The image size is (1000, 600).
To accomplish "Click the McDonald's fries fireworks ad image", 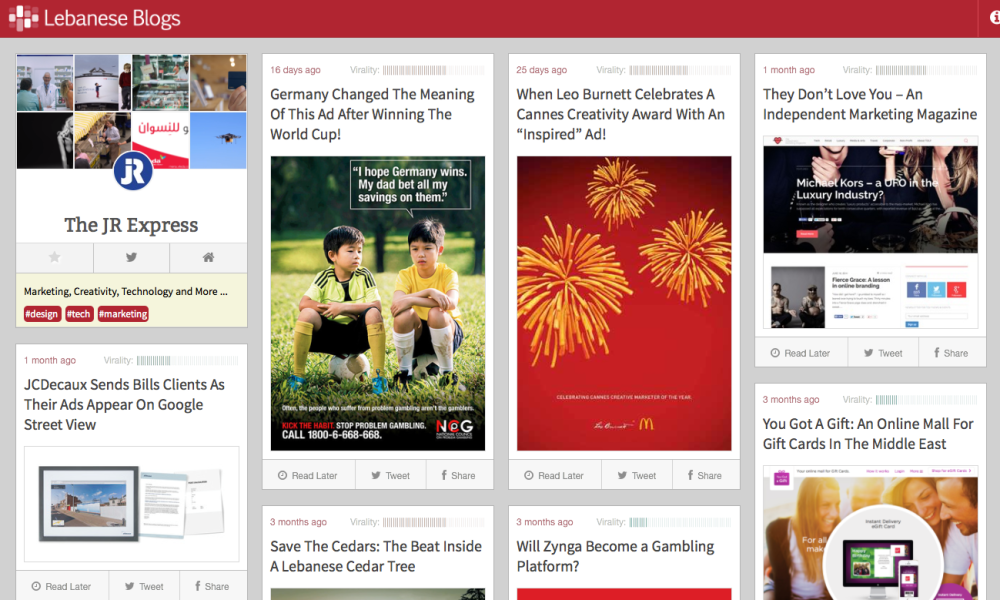I will (x=624, y=303).
